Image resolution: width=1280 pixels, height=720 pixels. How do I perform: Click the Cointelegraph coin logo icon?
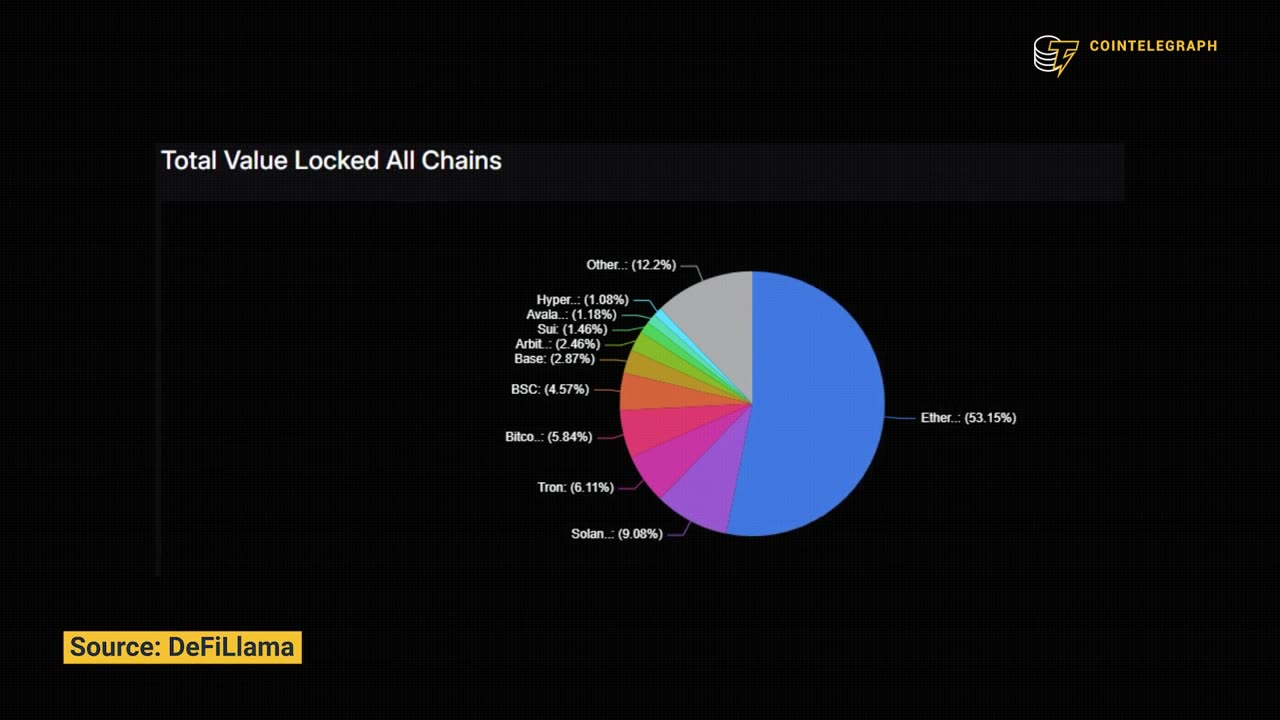(1056, 56)
